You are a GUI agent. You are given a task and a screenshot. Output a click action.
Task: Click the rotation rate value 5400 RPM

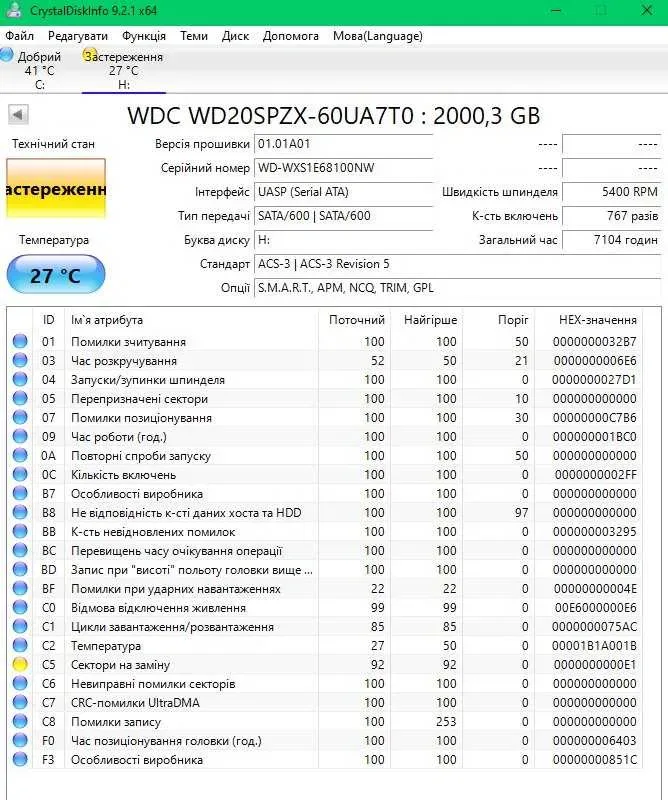tap(611, 192)
